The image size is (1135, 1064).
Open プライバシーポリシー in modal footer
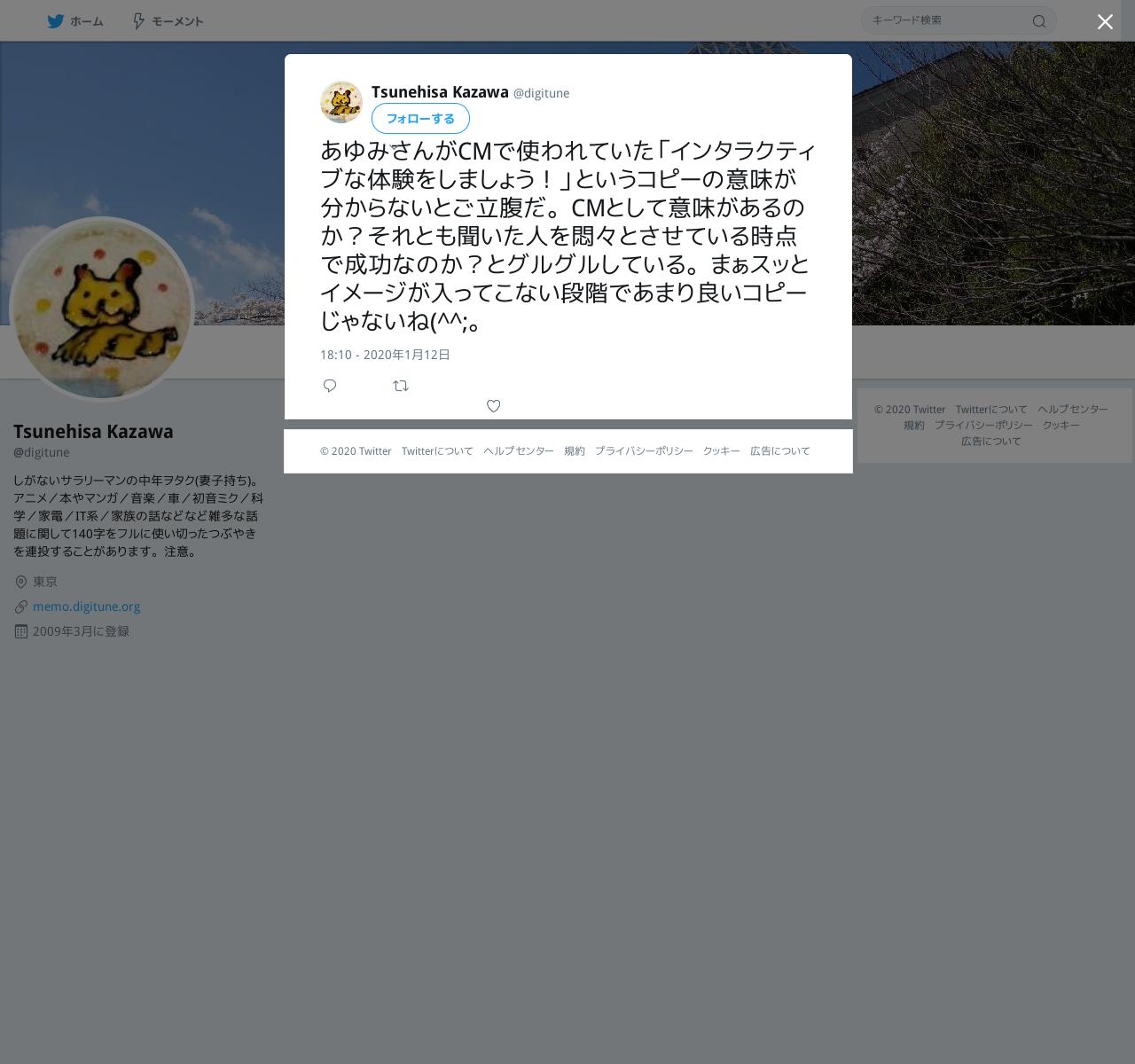point(644,451)
